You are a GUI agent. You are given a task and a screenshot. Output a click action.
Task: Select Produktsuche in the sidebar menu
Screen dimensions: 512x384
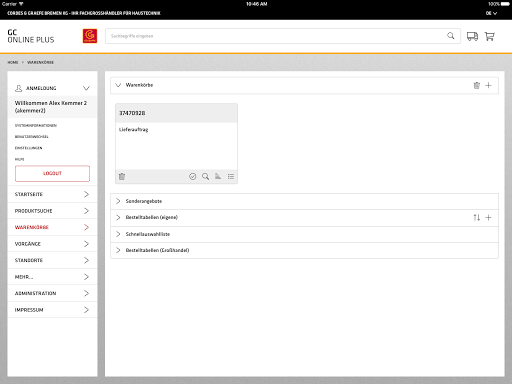click(52, 211)
